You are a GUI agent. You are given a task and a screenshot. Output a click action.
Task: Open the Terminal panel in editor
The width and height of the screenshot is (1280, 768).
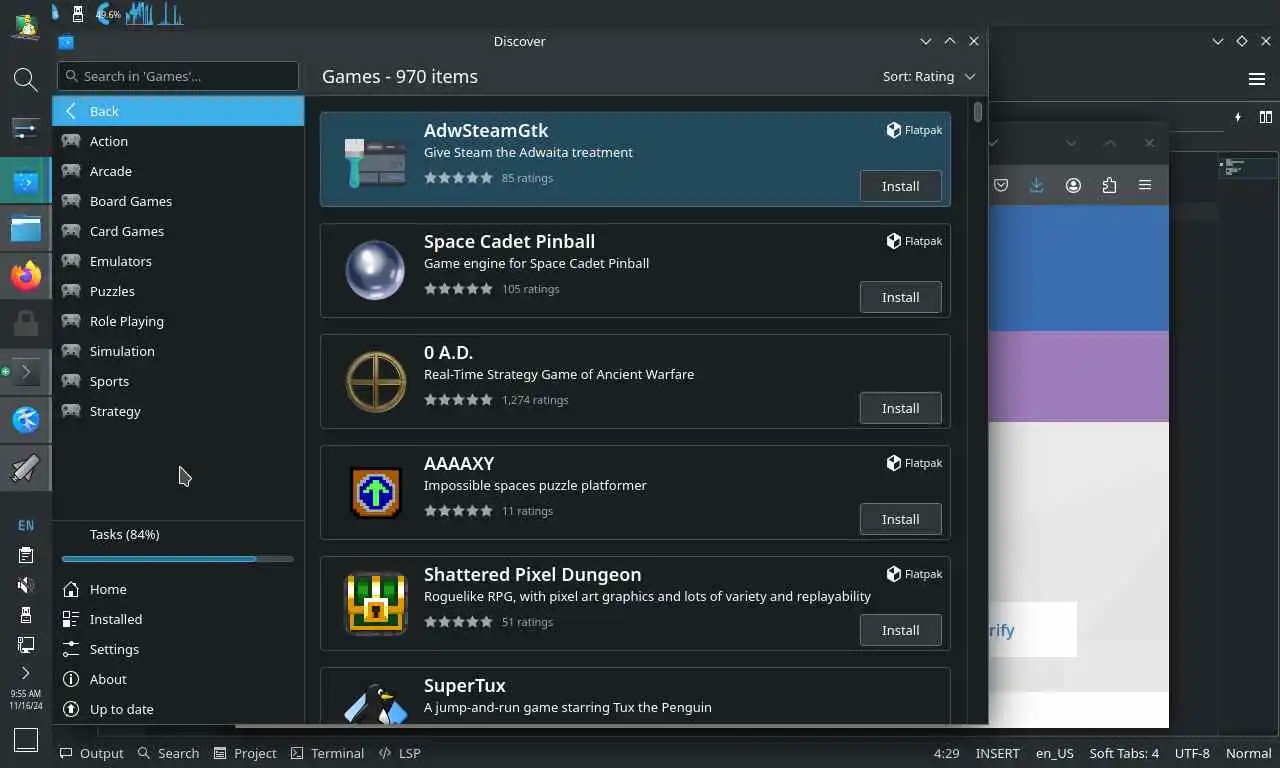point(327,753)
